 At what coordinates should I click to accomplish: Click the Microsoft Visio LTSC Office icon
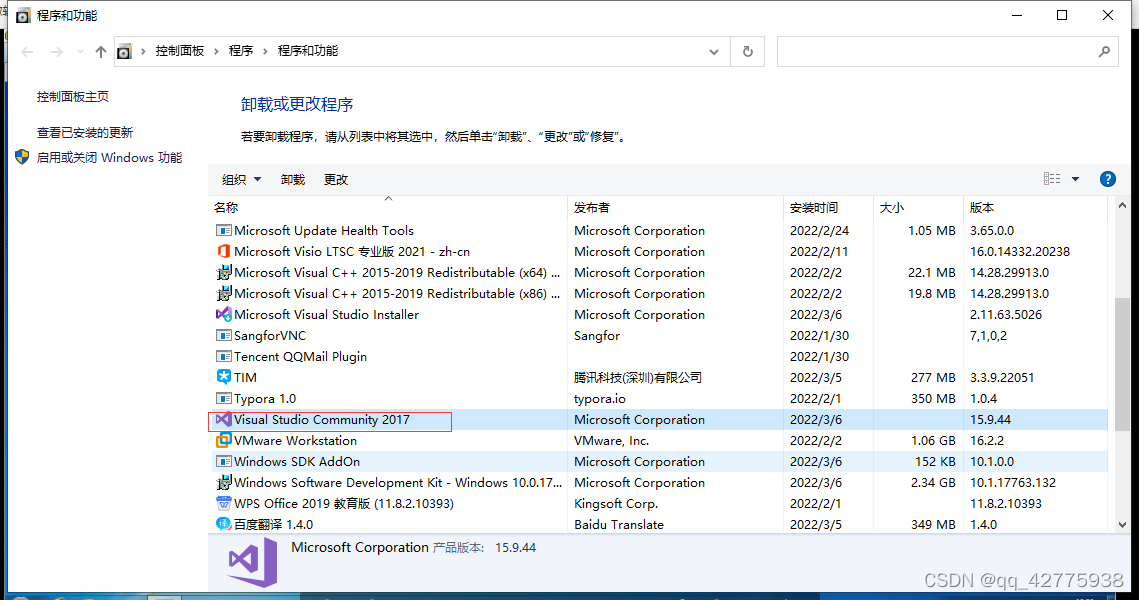tap(224, 251)
